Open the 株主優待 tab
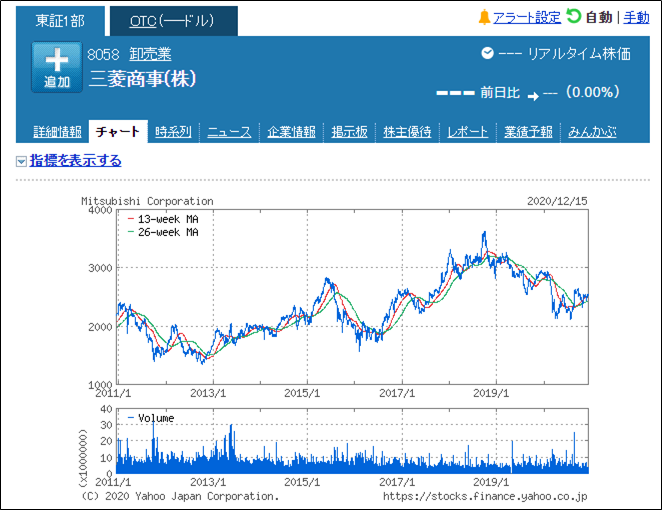The height and width of the screenshot is (510, 662). point(407,132)
